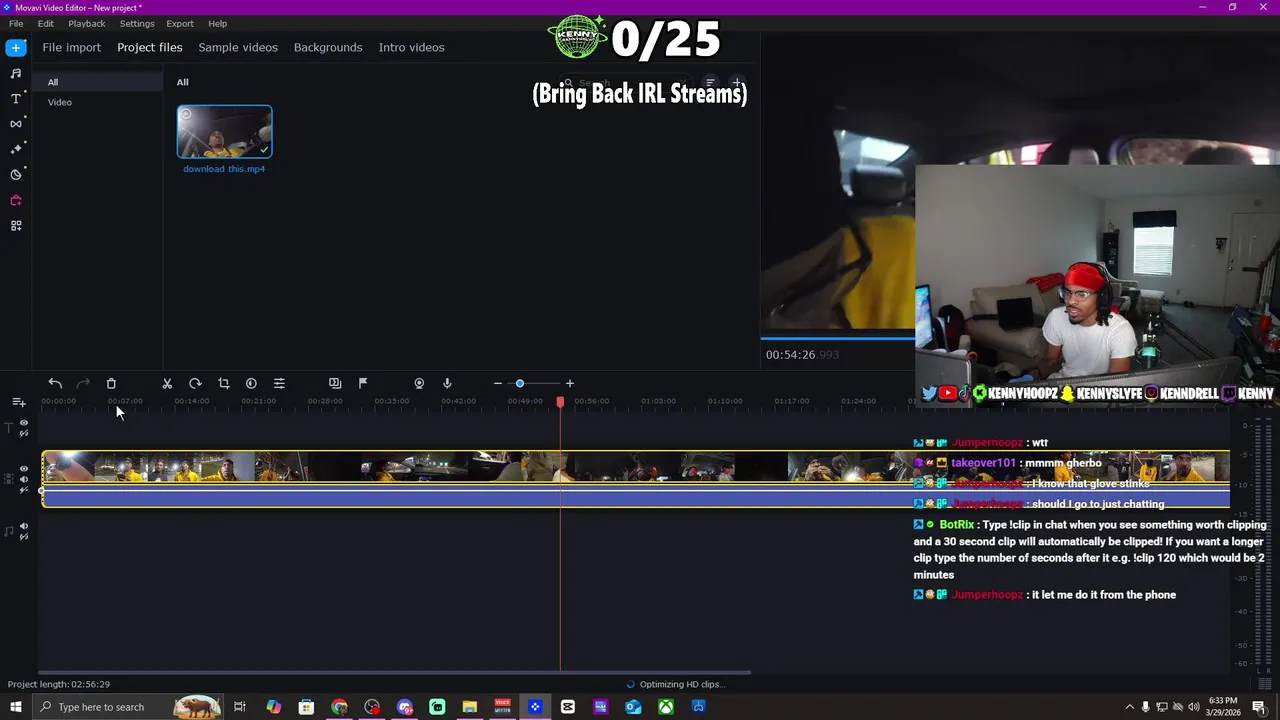1280x720 pixels.
Task: Click the Optimizing HD clips status
Action: [675, 684]
